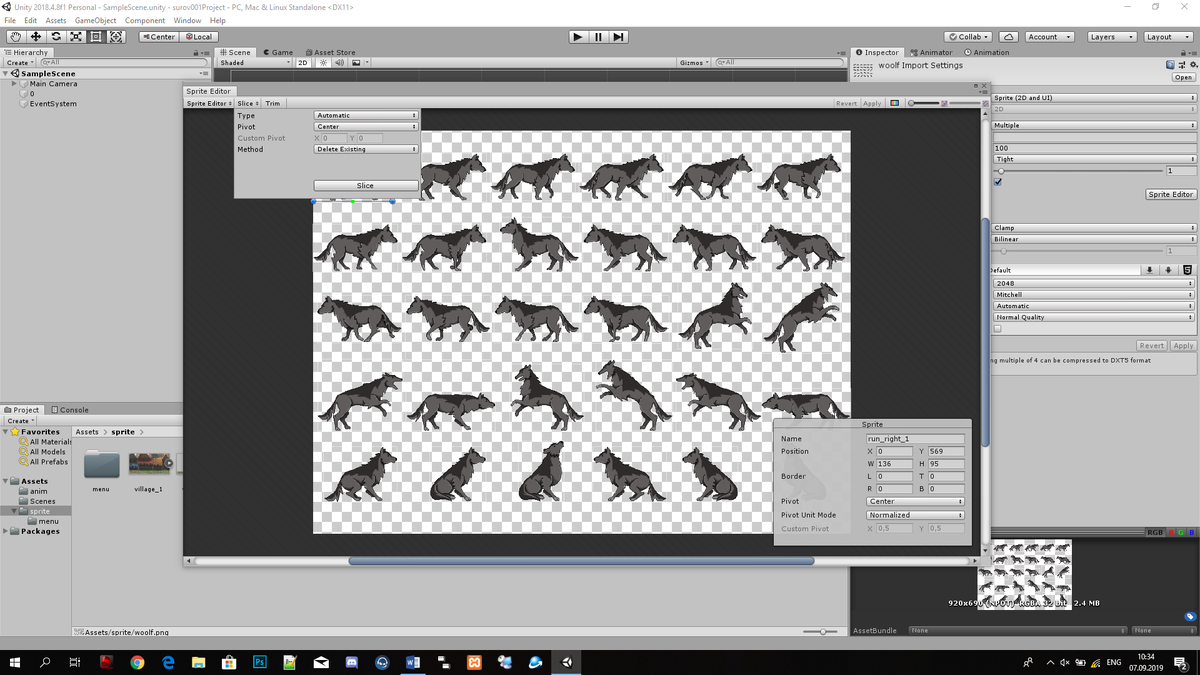This screenshot has height=675, width=1200.
Task: Click Unity icon in the taskbar
Action: point(567,662)
